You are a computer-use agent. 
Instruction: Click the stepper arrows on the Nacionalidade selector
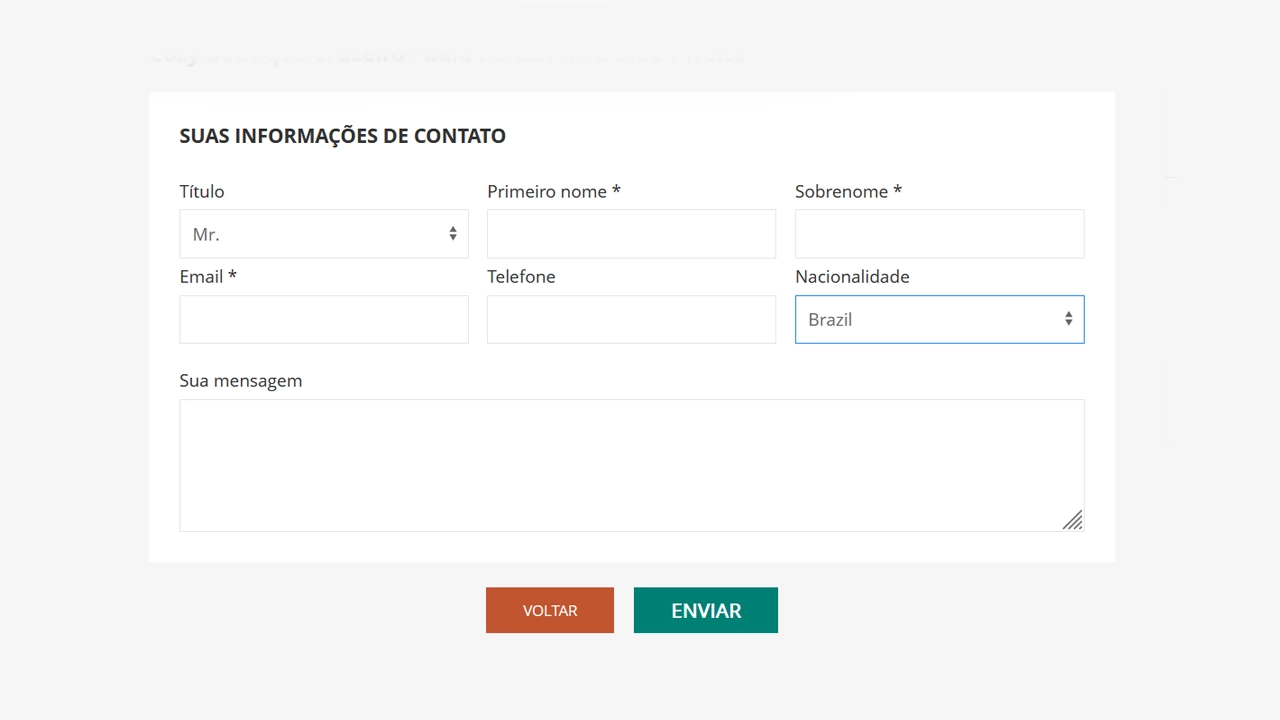(1069, 319)
